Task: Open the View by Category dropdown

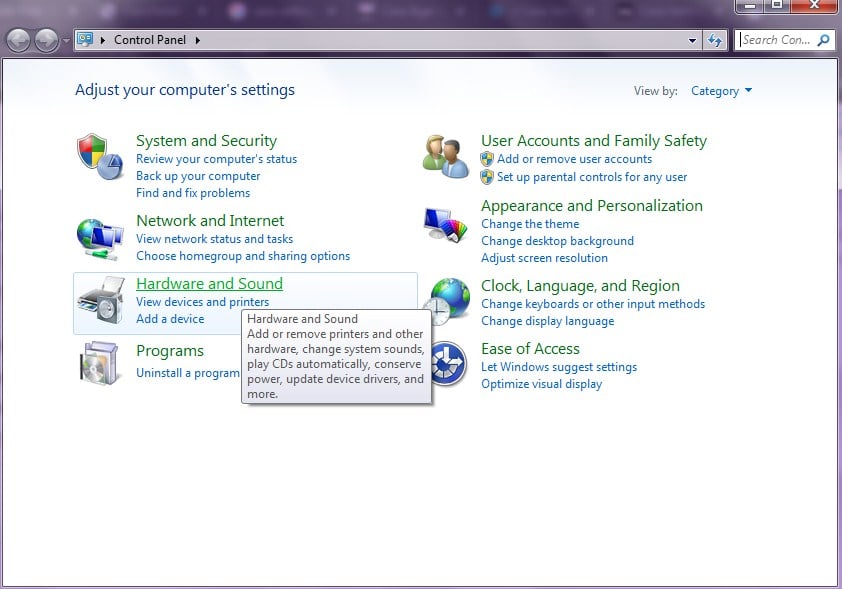Action: pyautogui.click(x=721, y=91)
